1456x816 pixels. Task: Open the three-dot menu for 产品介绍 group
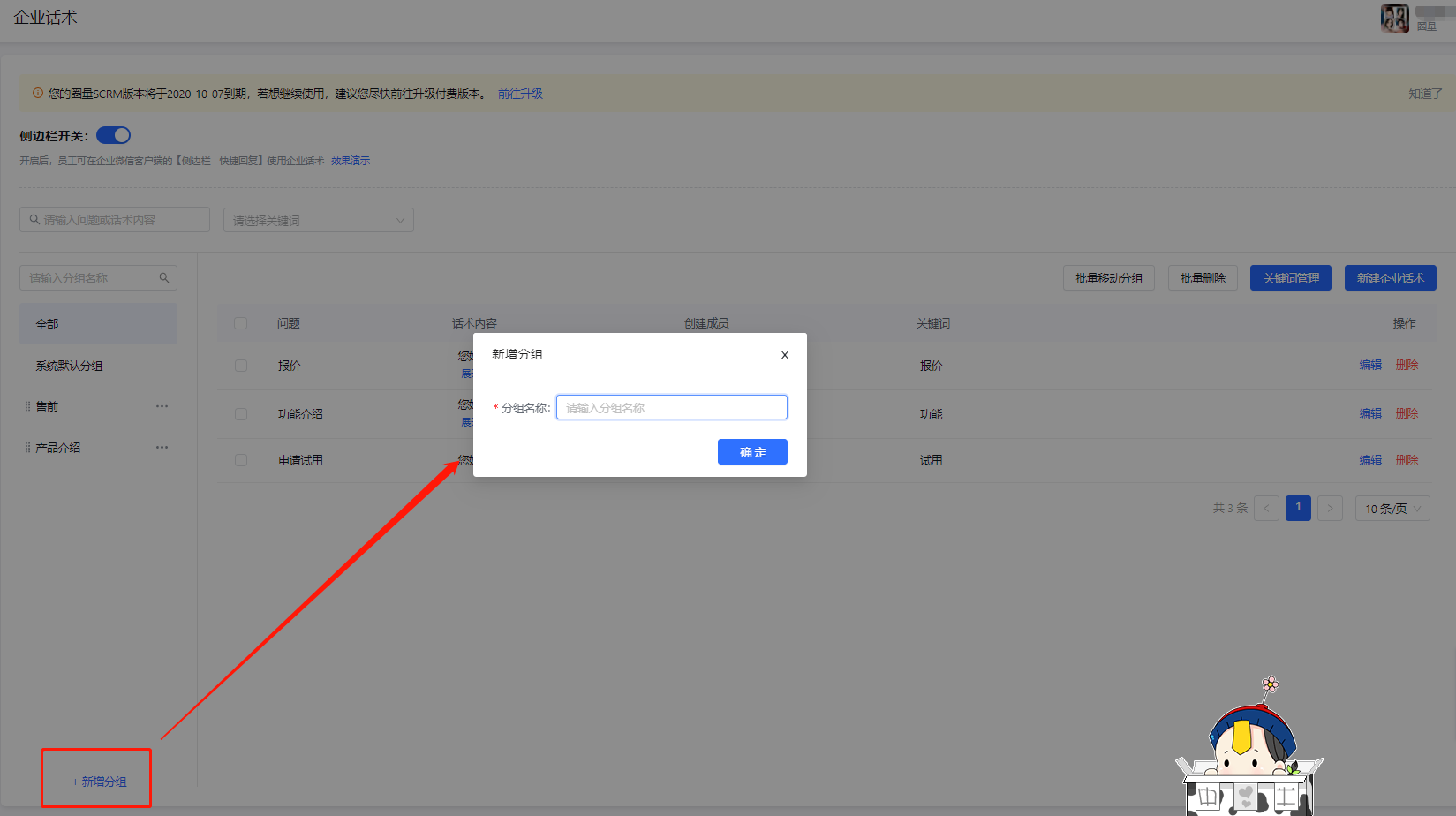[x=162, y=448]
